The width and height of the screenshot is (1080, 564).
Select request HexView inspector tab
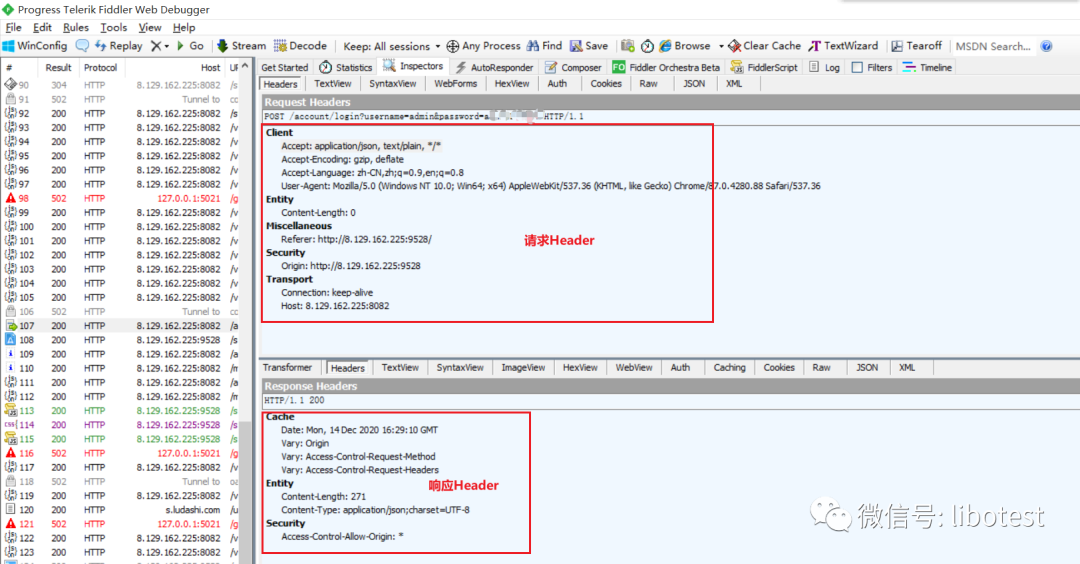tap(512, 84)
